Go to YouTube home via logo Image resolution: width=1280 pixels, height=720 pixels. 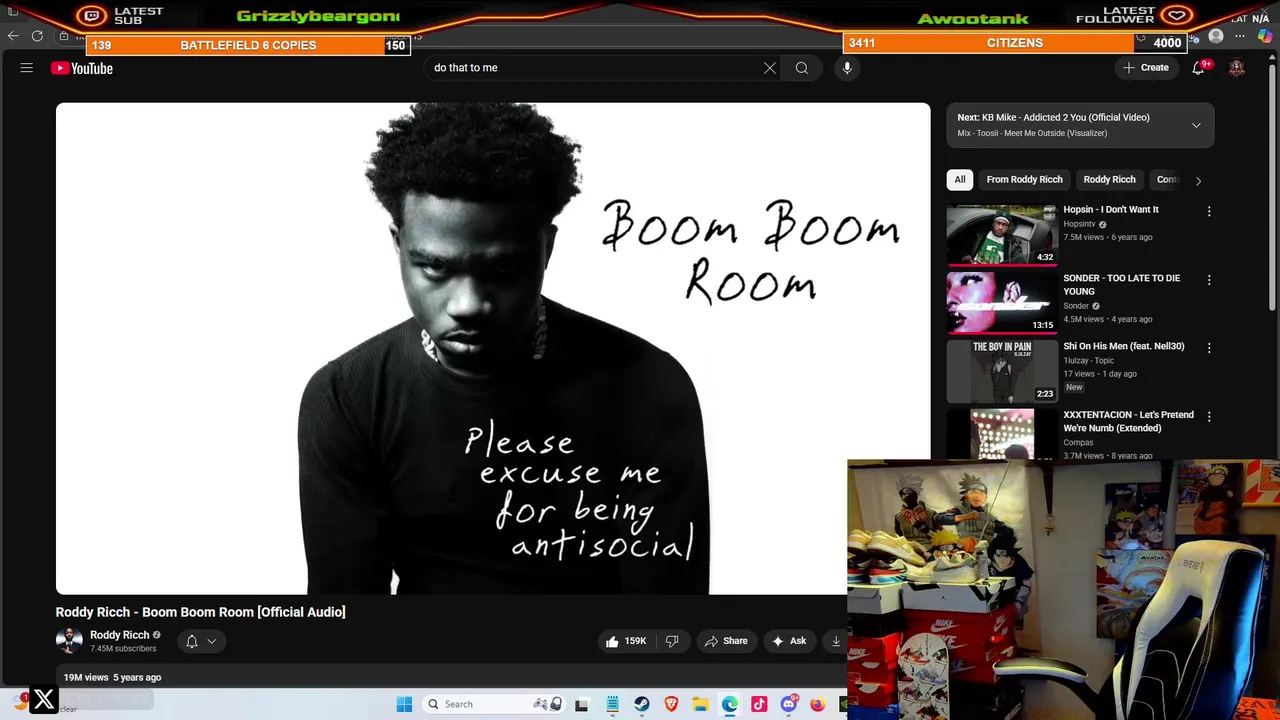click(x=82, y=68)
